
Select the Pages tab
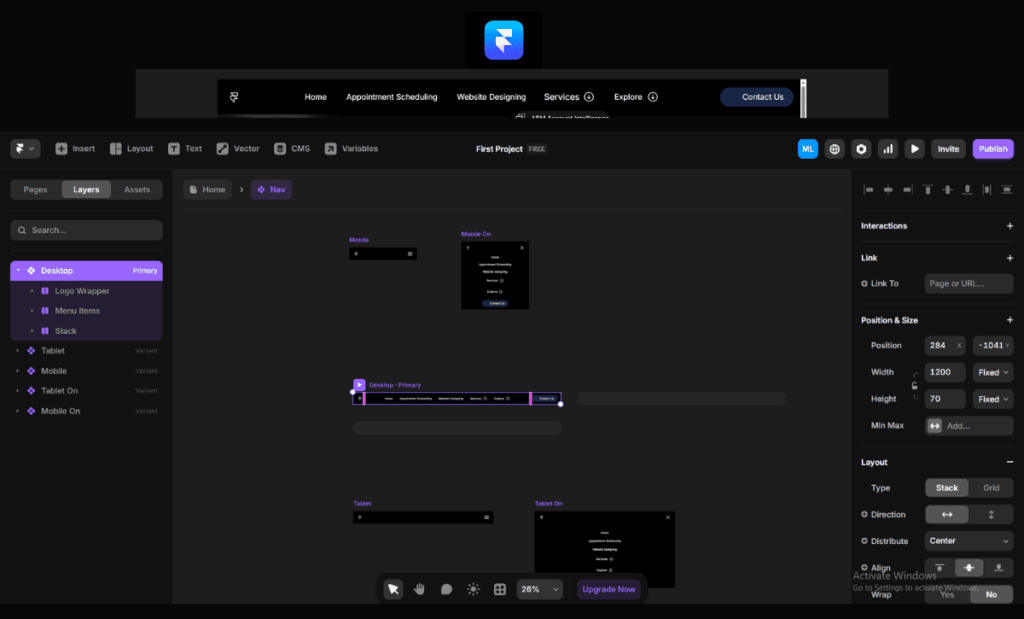35,189
